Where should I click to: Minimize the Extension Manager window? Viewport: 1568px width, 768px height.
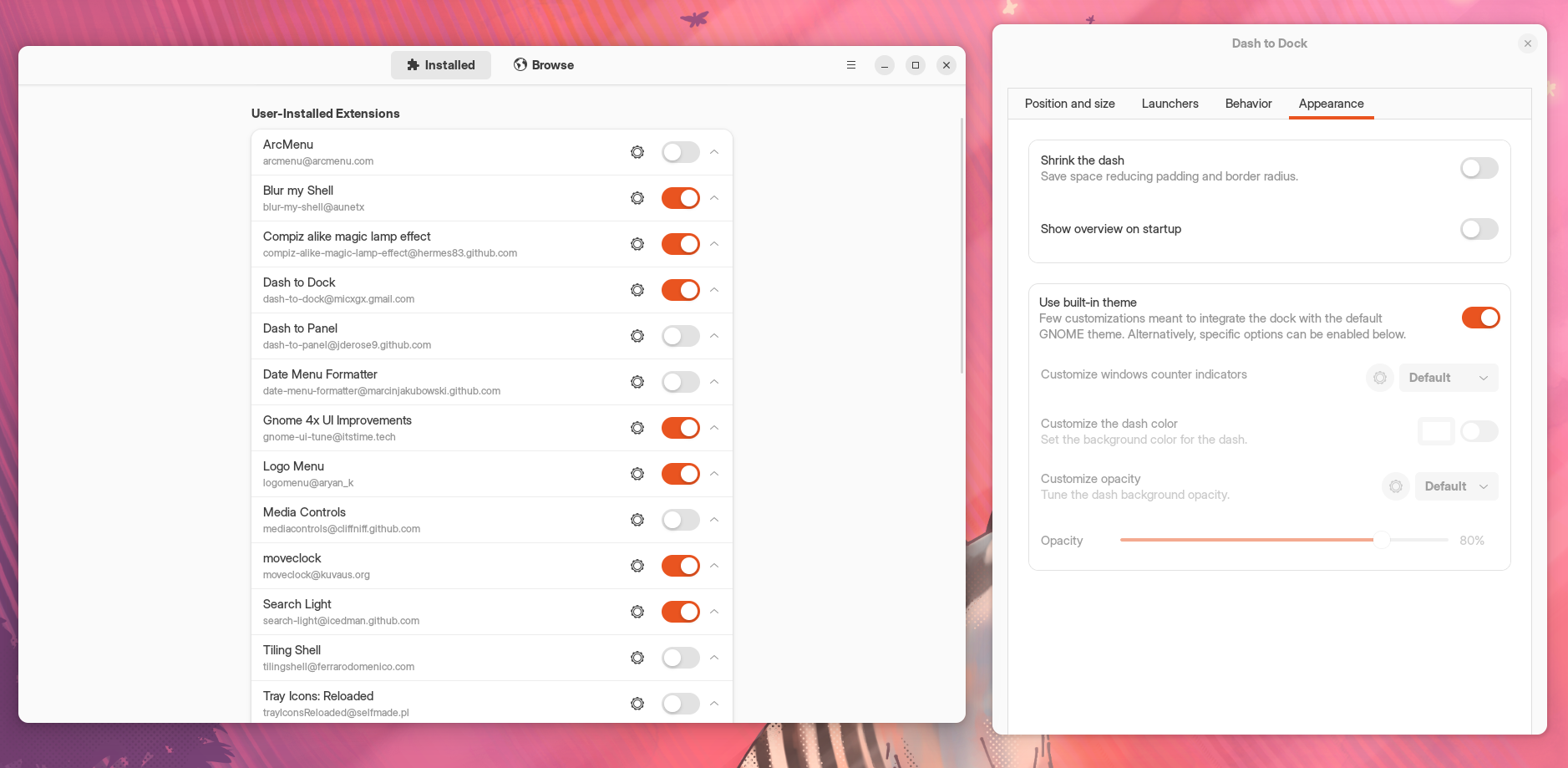tap(885, 65)
